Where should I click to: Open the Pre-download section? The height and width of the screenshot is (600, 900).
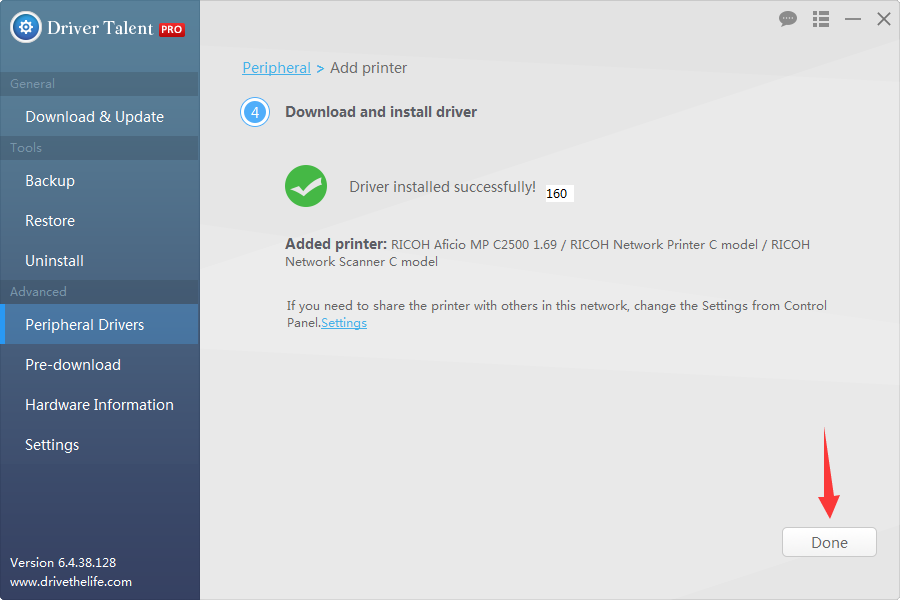(x=100, y=365)
